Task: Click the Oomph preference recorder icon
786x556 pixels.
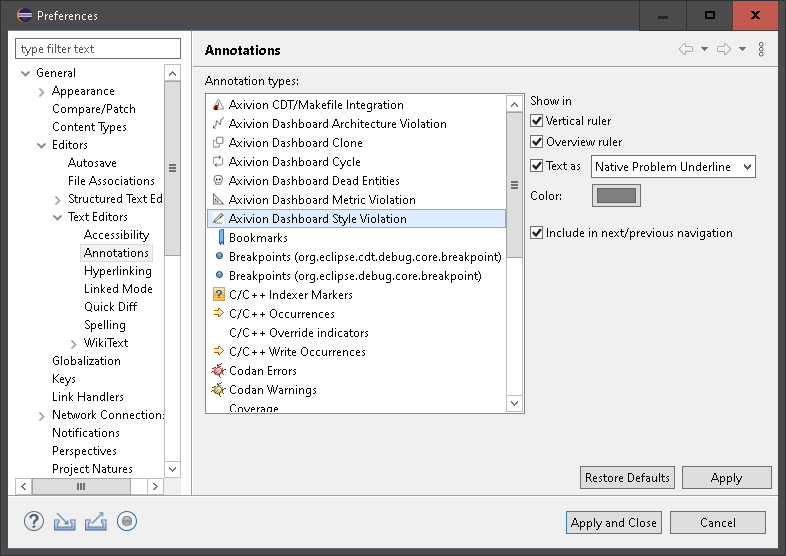Action: point(127,521)
